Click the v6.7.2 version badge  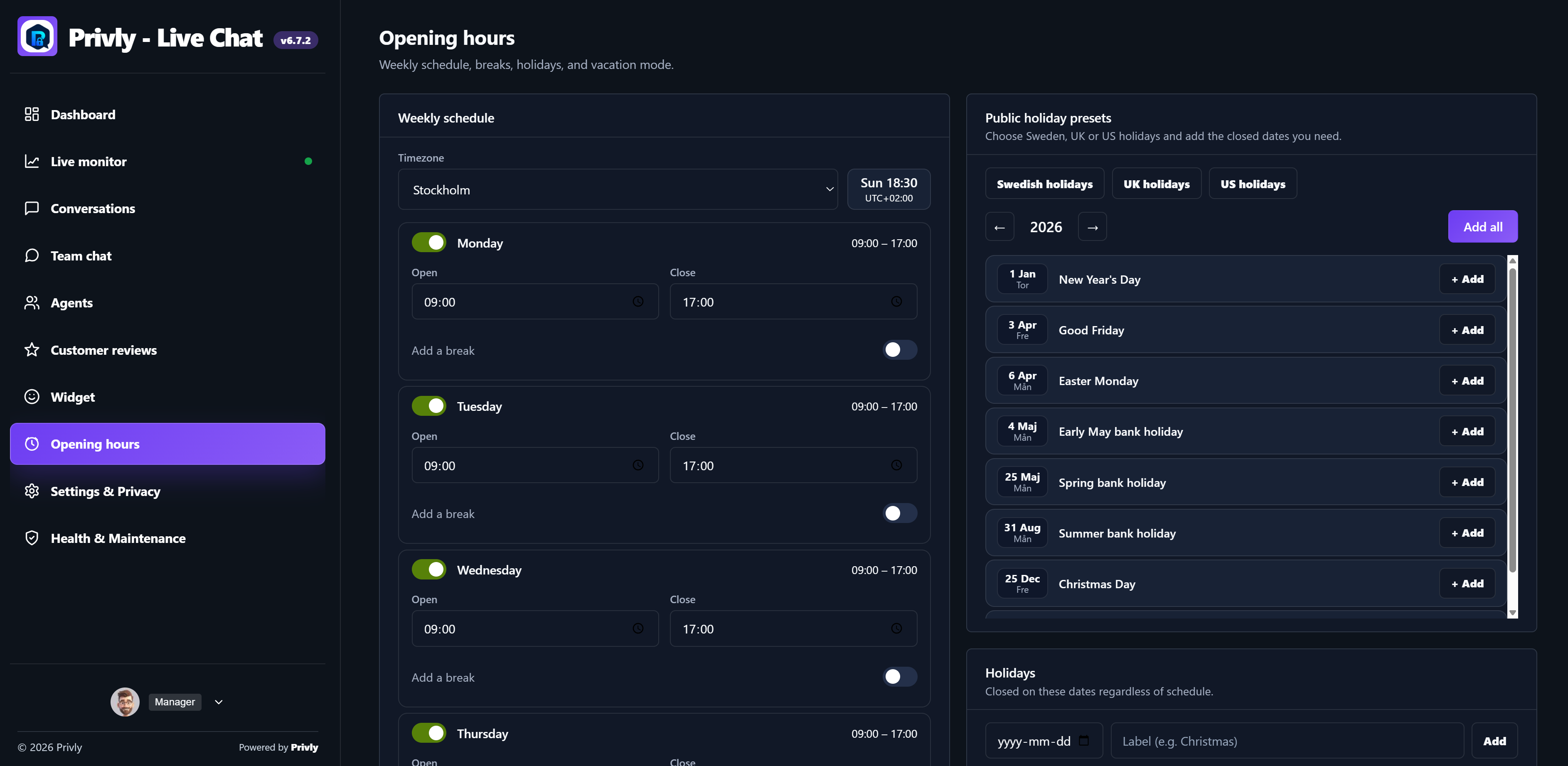296,40
